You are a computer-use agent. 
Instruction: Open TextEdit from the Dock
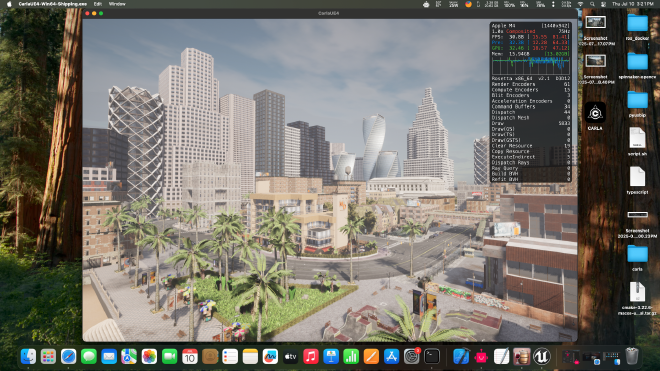click(x=501, y=357)
